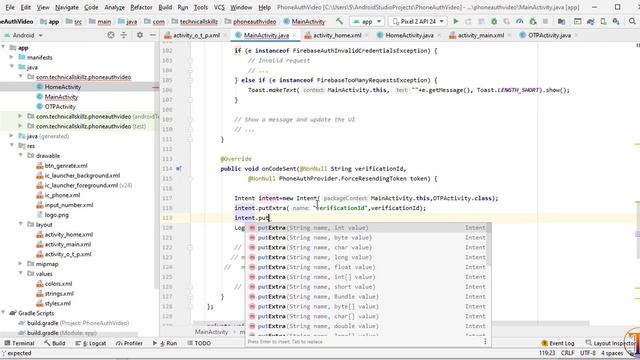Click the TODO tool window button
The image size is (640, 360).
pyautogui.click(x=199, y=343)
